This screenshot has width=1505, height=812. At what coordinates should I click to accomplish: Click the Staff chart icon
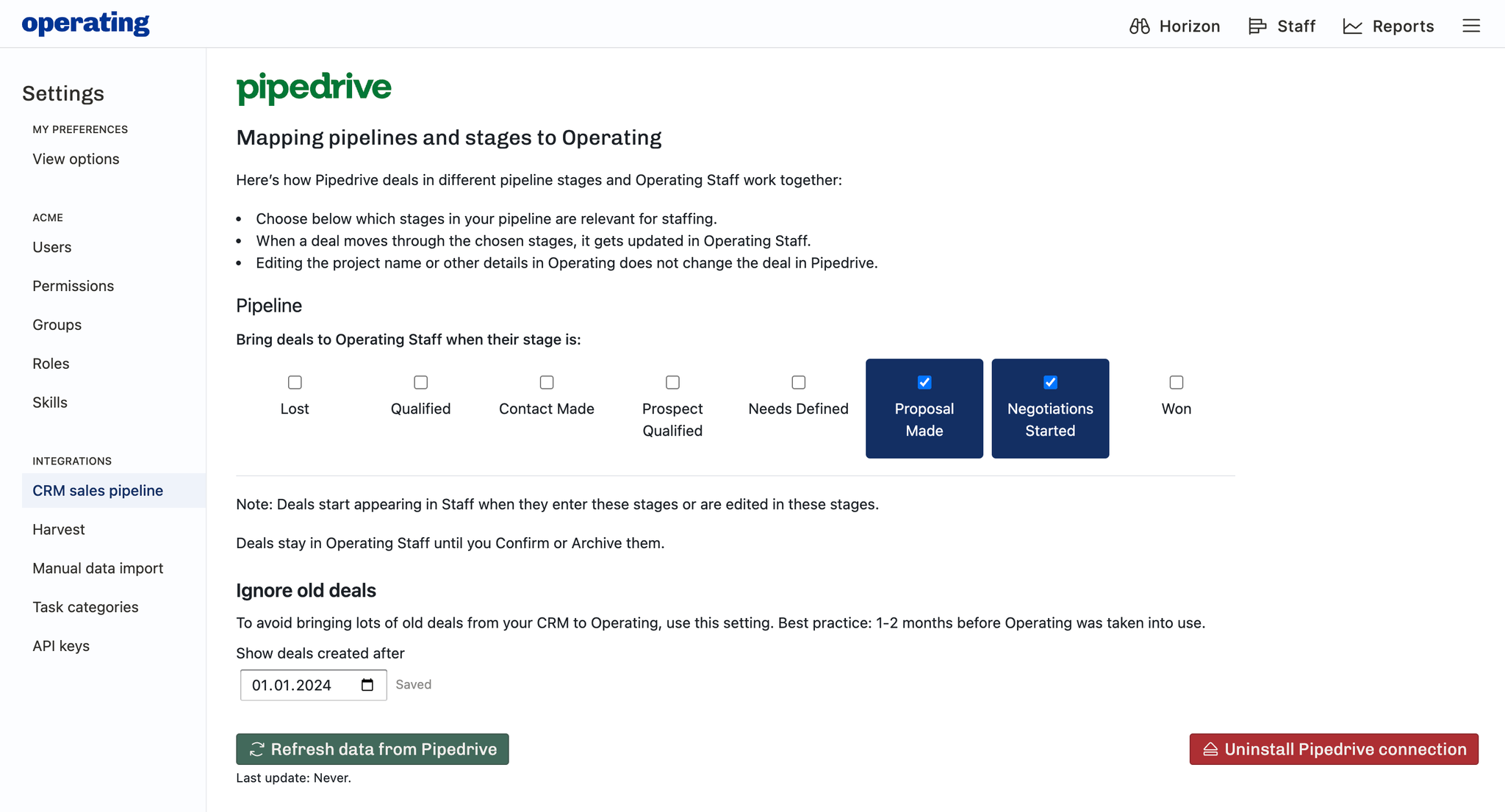tap(1257, 26)
